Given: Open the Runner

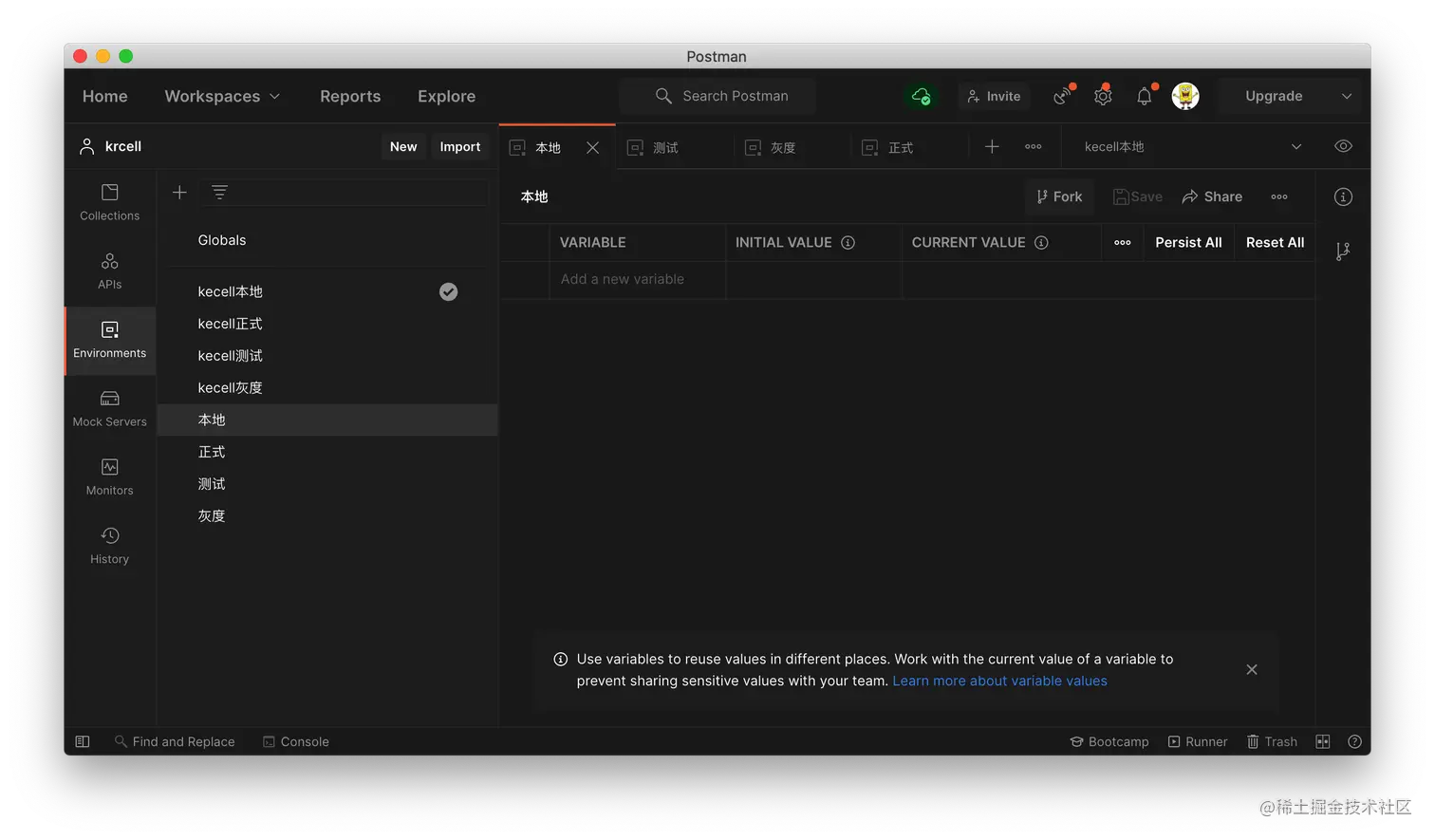Looking at the screenshot, I should pos(1198,741).
